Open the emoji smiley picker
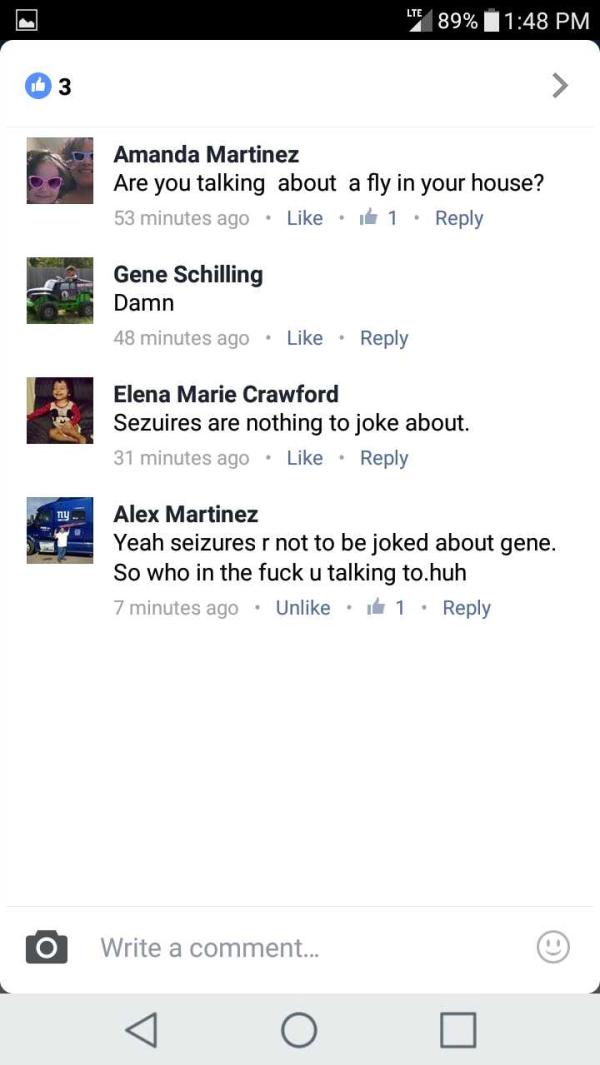This screenshot has height=1065, width=600. coord(553,947)
